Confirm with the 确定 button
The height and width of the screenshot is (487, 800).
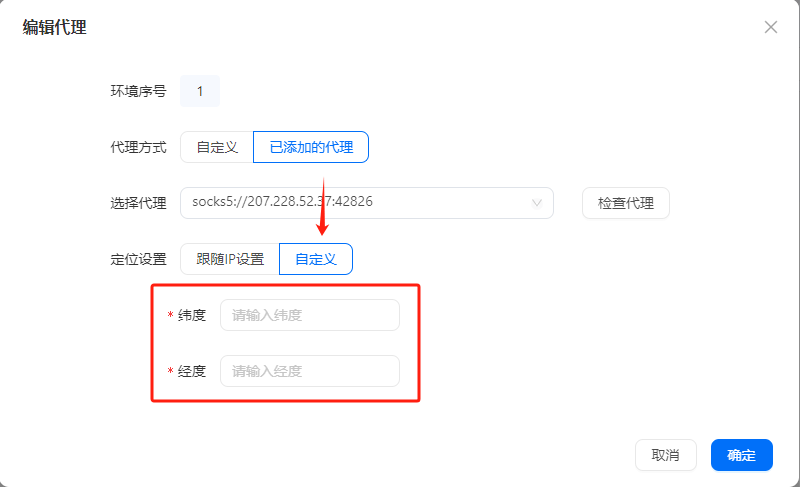(x=741, y=455)
